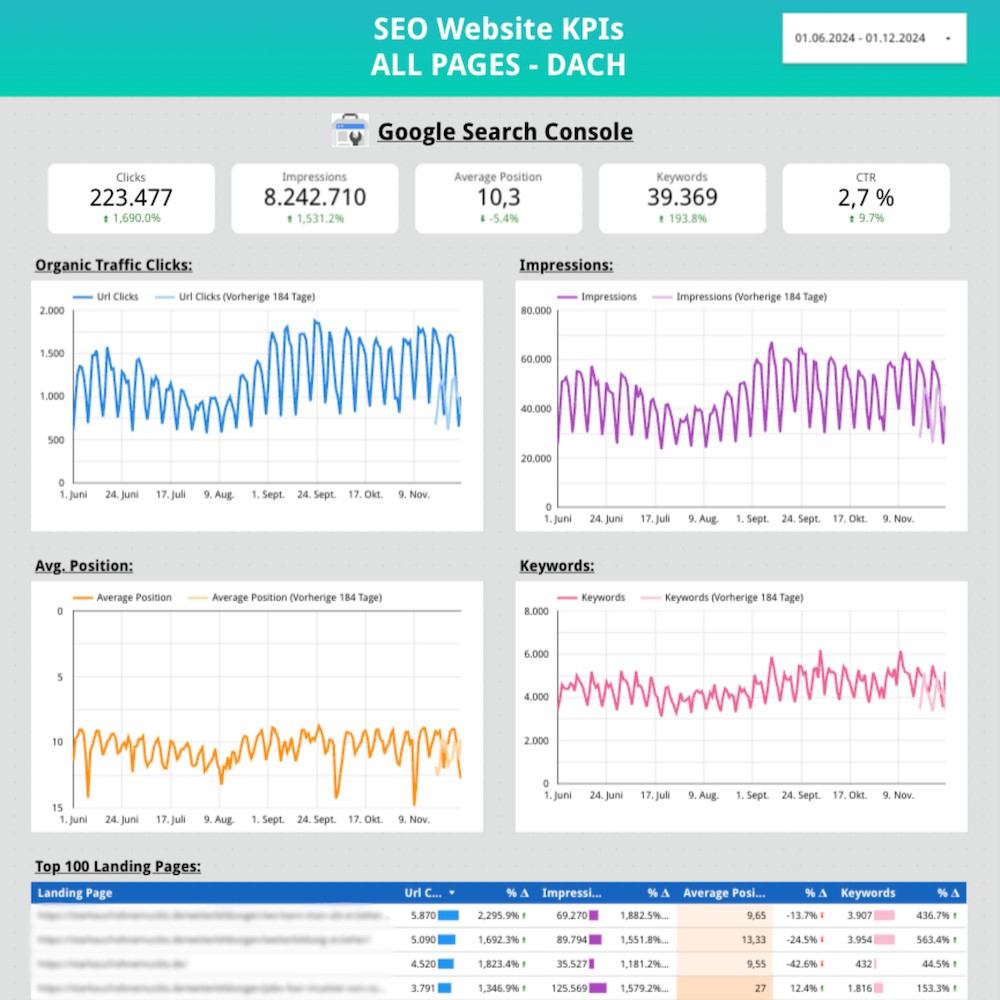This screenshot has width=1000, height=1000.
Task: Sort by the Average Posi... column header
Action: pos(724,893)
